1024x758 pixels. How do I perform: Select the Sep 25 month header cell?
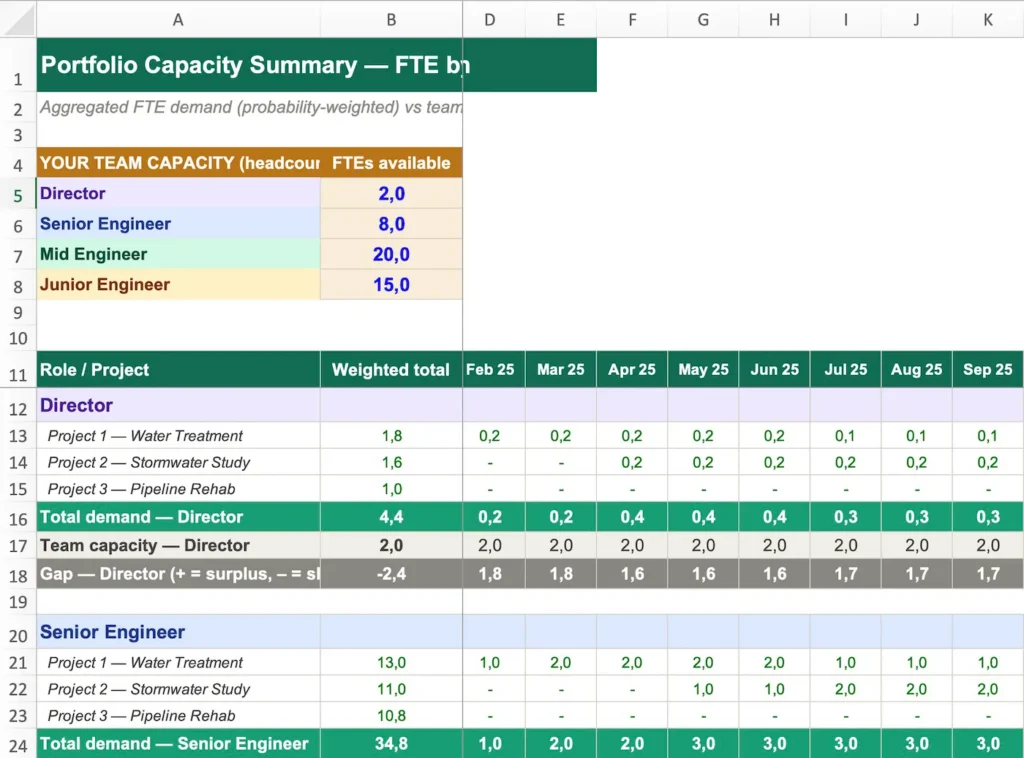987,369
